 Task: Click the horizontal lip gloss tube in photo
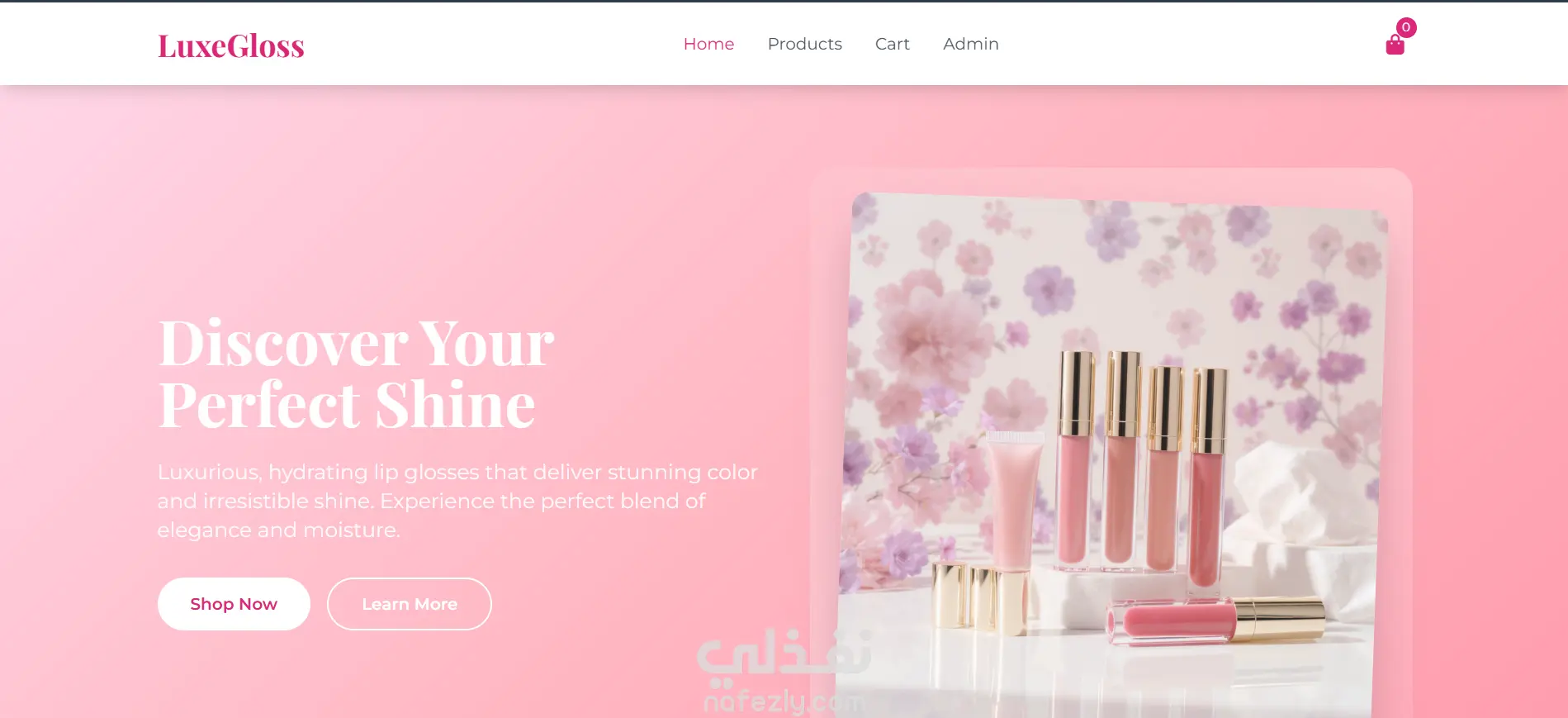[1215, 620]
